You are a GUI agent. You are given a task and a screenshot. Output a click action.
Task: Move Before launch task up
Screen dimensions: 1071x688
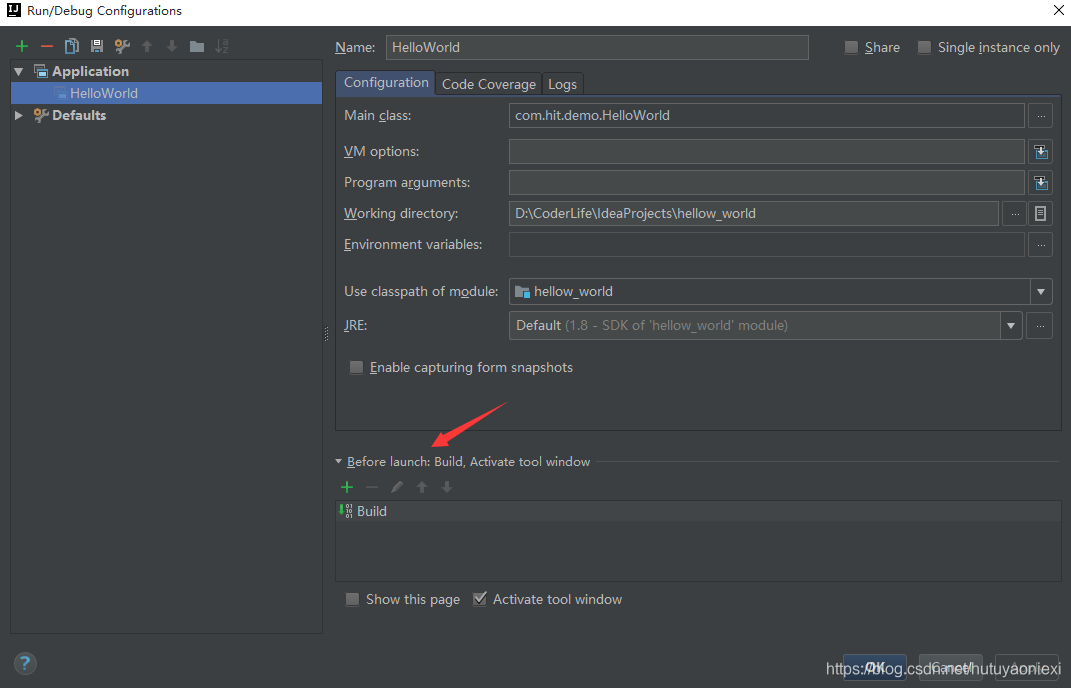coord(422,487)
